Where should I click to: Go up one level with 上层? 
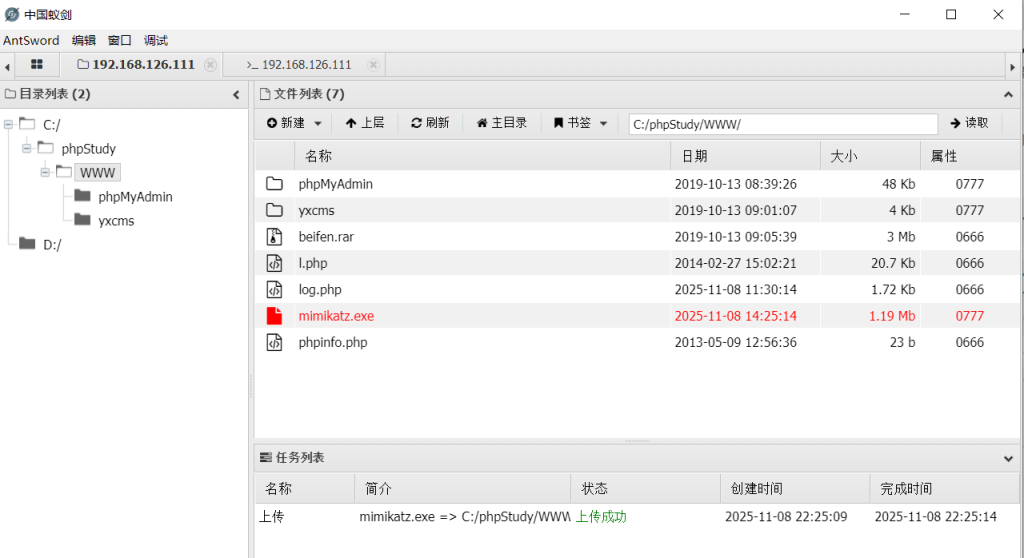coord(364,123)
